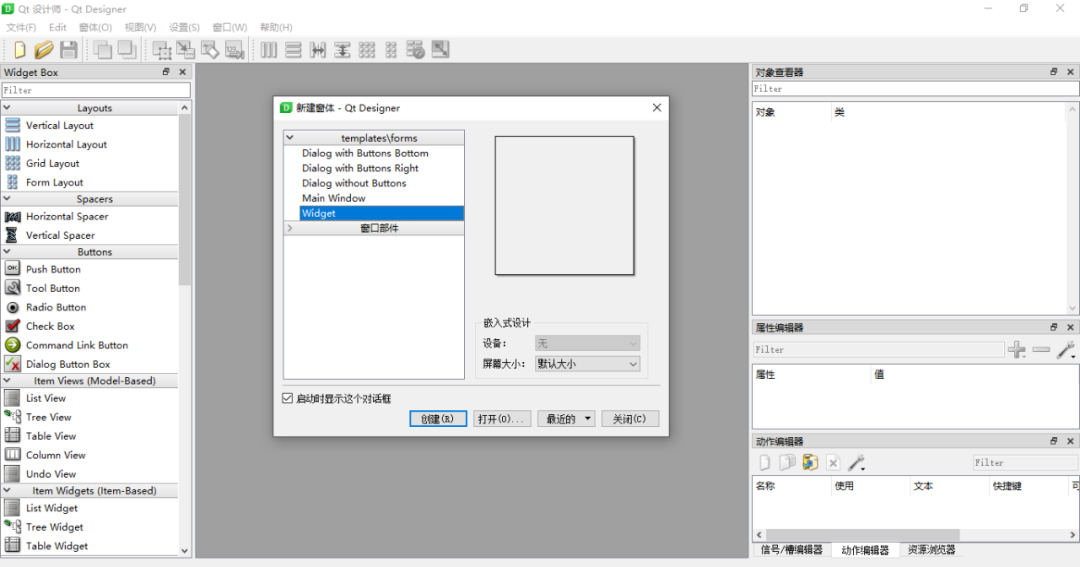Screen dimensions: 1080x567
Task: Click the 关闭(C) button
Action: [x=630, y=419]
